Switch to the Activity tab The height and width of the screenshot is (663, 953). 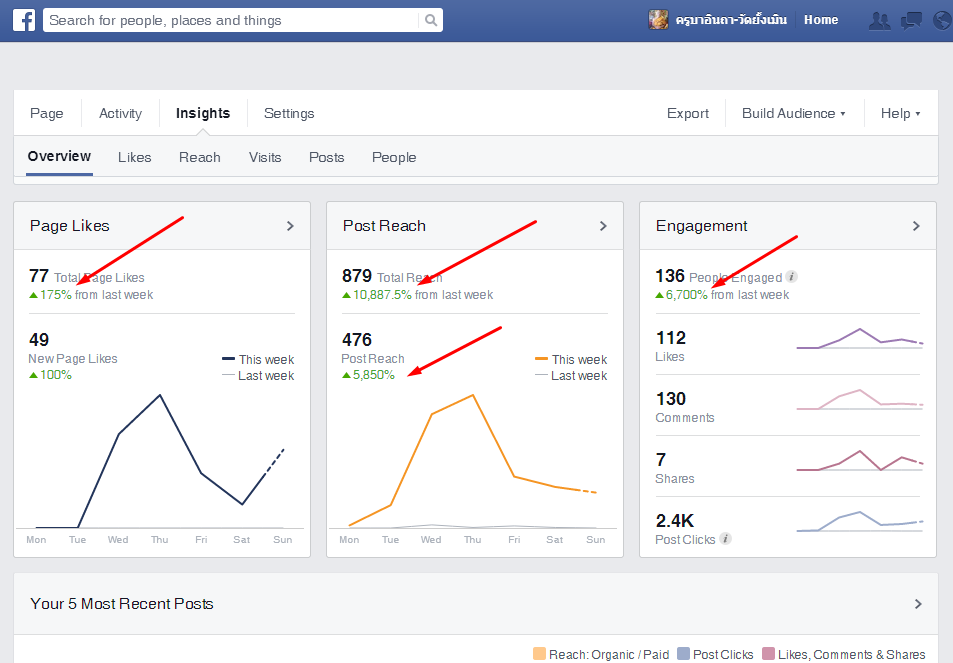(120, 113)
